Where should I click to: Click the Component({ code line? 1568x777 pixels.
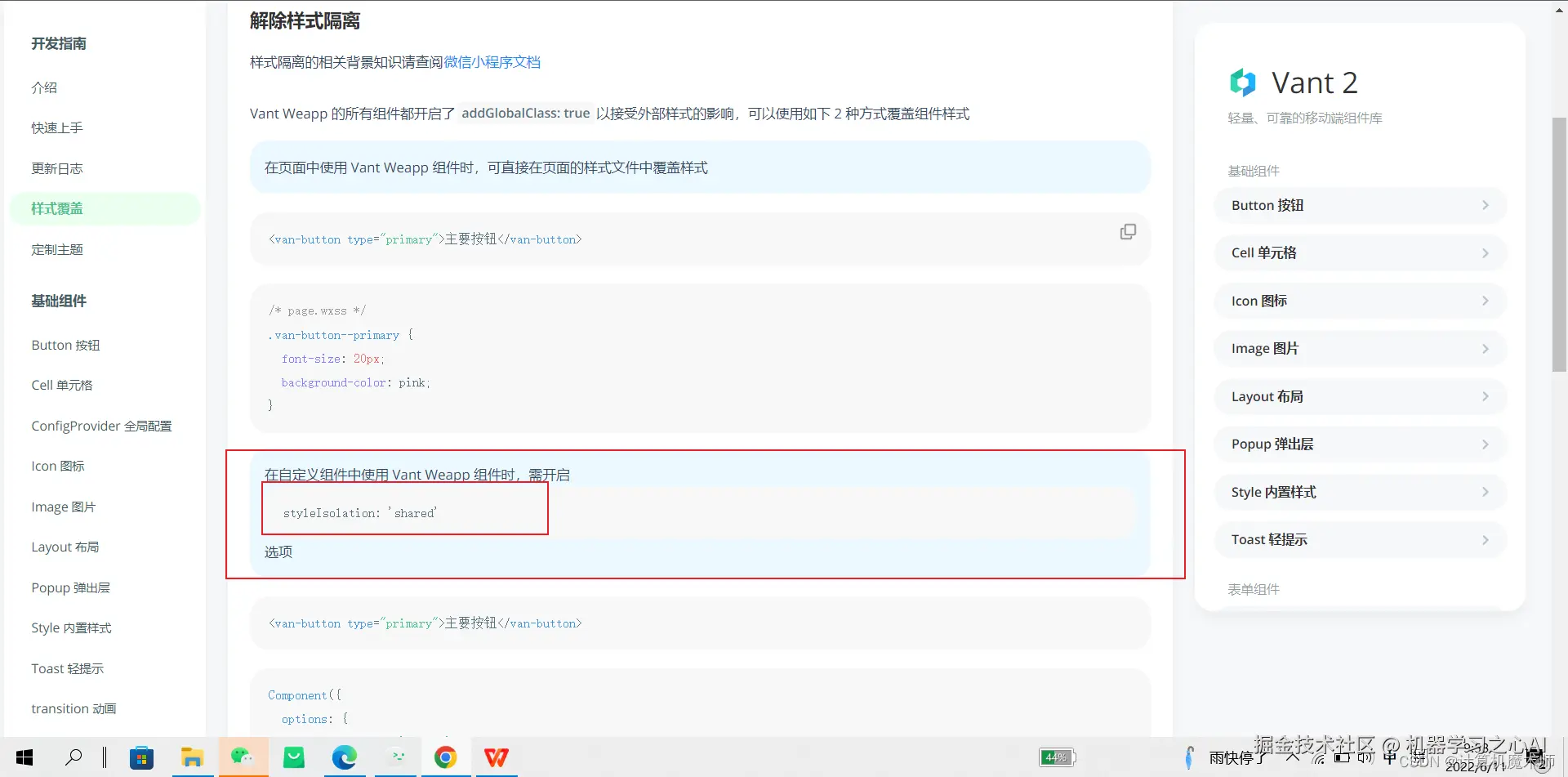click(x=305, y=695)
